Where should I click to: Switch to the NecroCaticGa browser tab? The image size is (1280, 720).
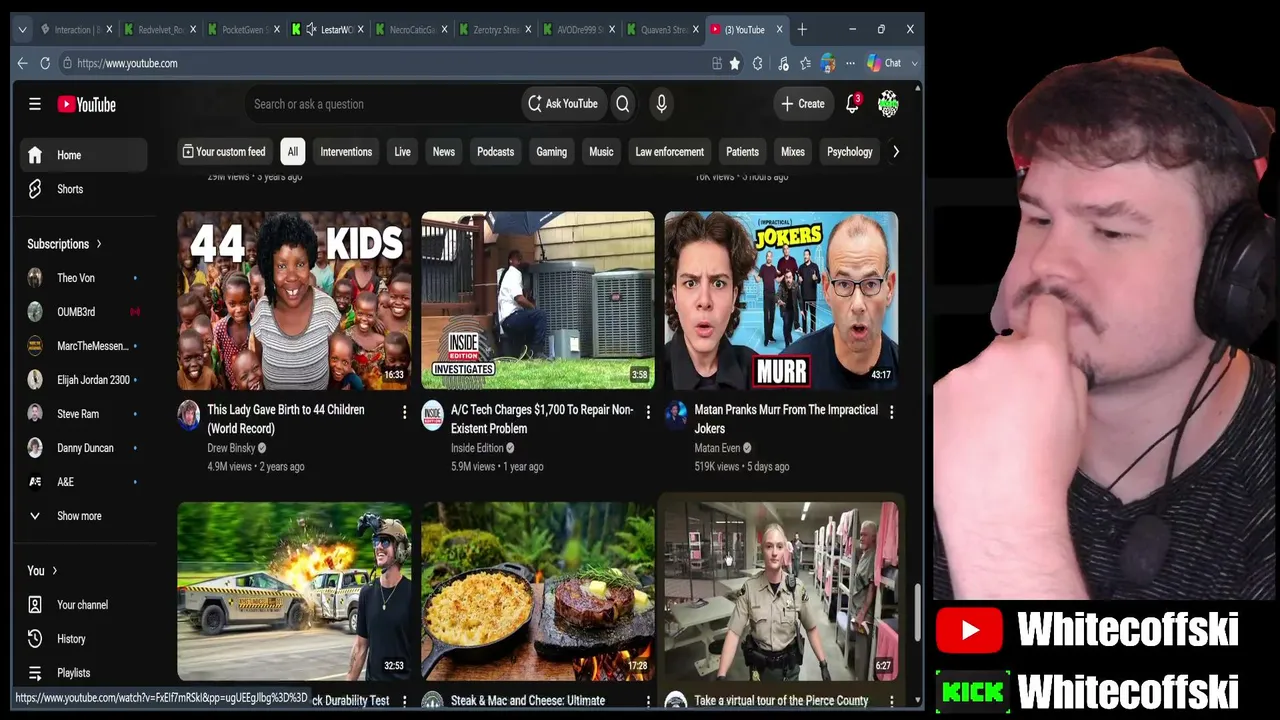tap(411, 30)
